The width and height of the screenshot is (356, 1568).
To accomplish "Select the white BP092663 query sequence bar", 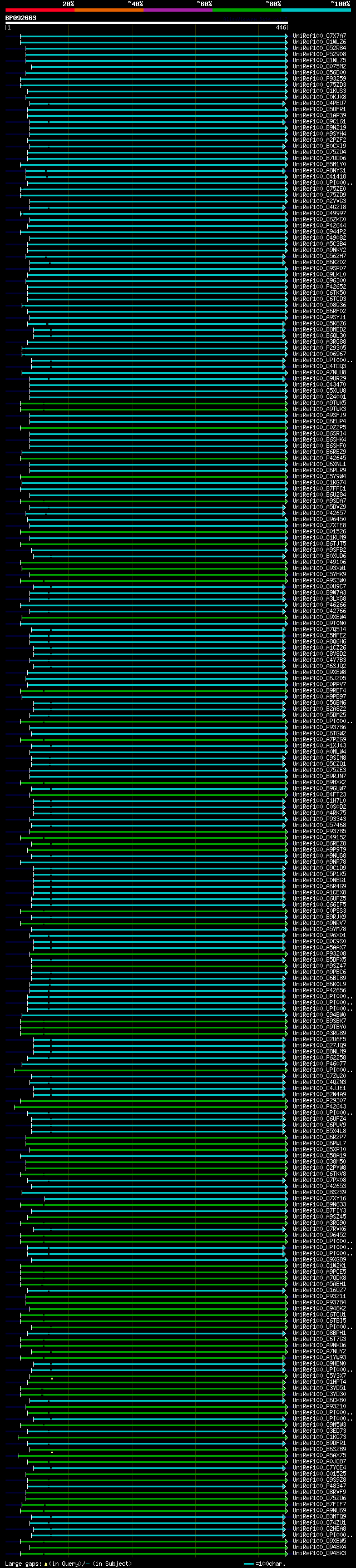I will pos(147,22).
